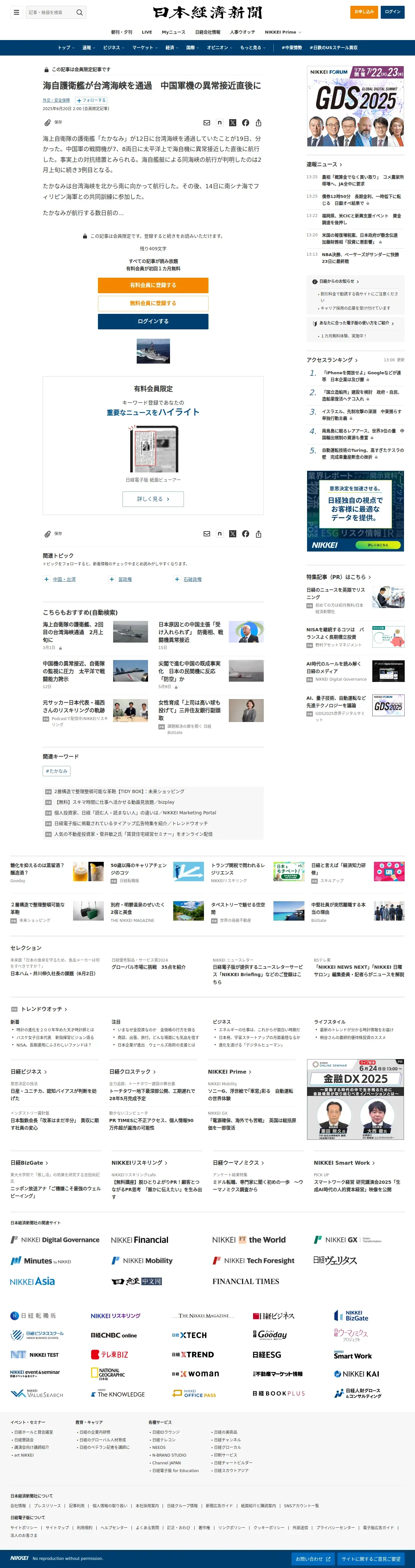Expand the 速報 navigation dropdown
This screenshot has width=415, height=1568.
(88, 47)
